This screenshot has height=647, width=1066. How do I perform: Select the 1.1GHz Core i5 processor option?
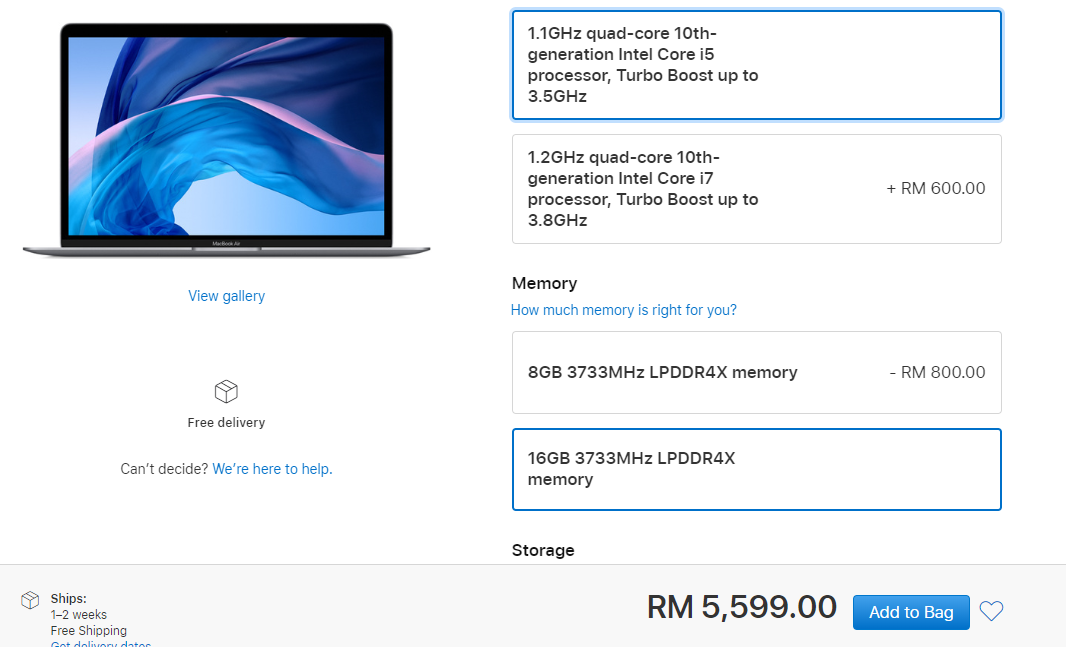(x=757, y=65)
